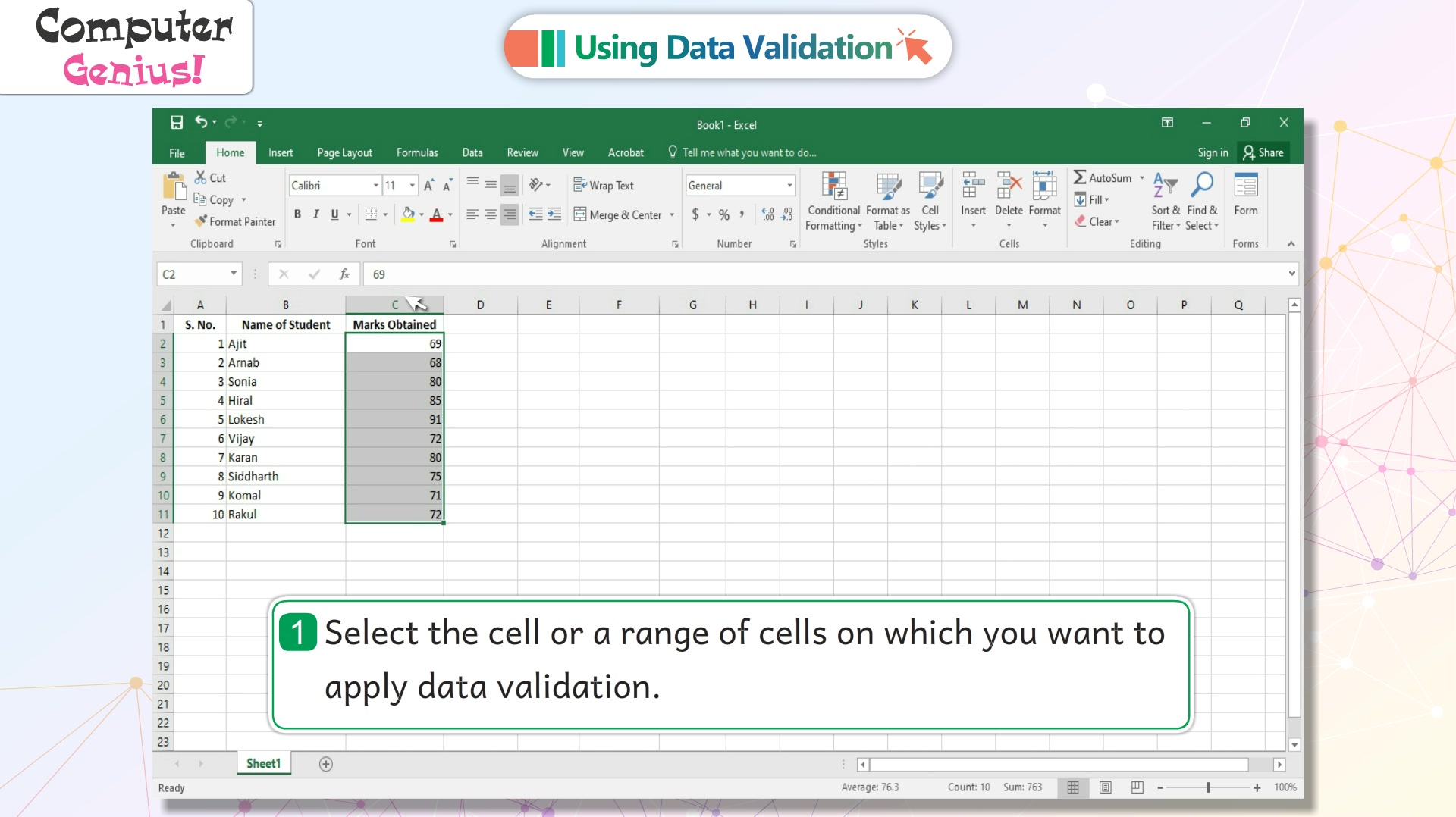This screenshot has width=1456, height=817.
Task: Increase font size with large A icon
Action: point(429,186)
